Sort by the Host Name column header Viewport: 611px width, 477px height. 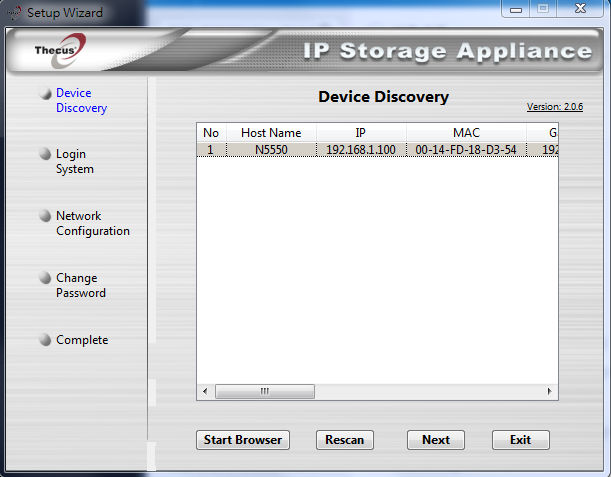[271, 133]
